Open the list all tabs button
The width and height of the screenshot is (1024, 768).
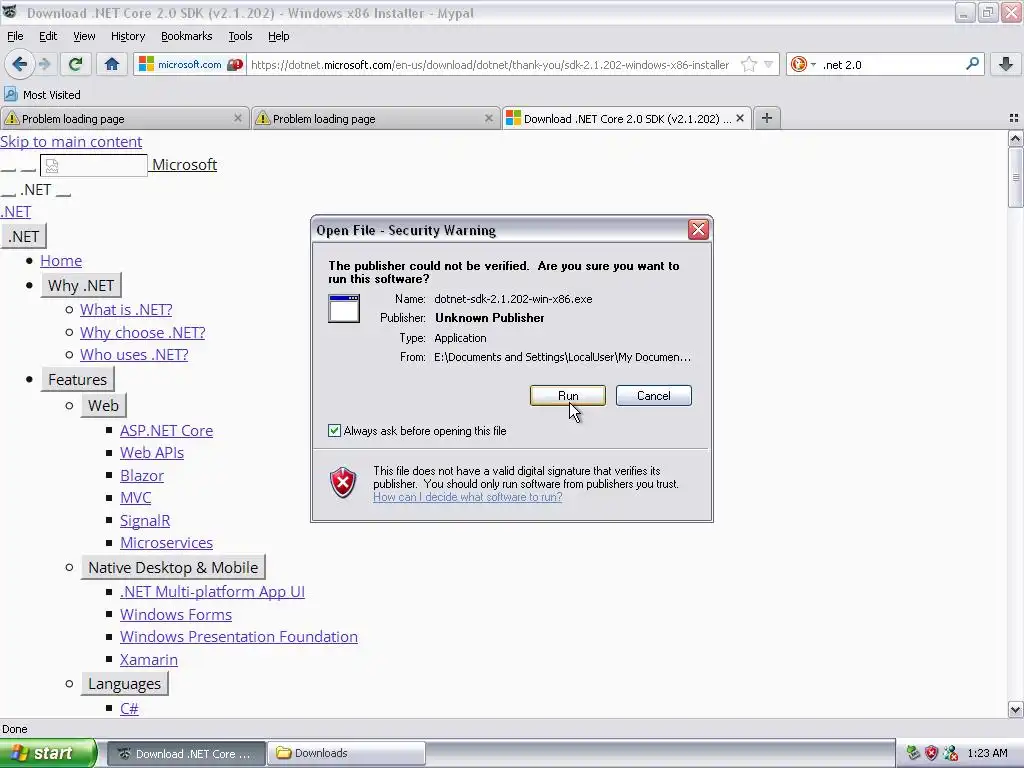(1014, 118)
